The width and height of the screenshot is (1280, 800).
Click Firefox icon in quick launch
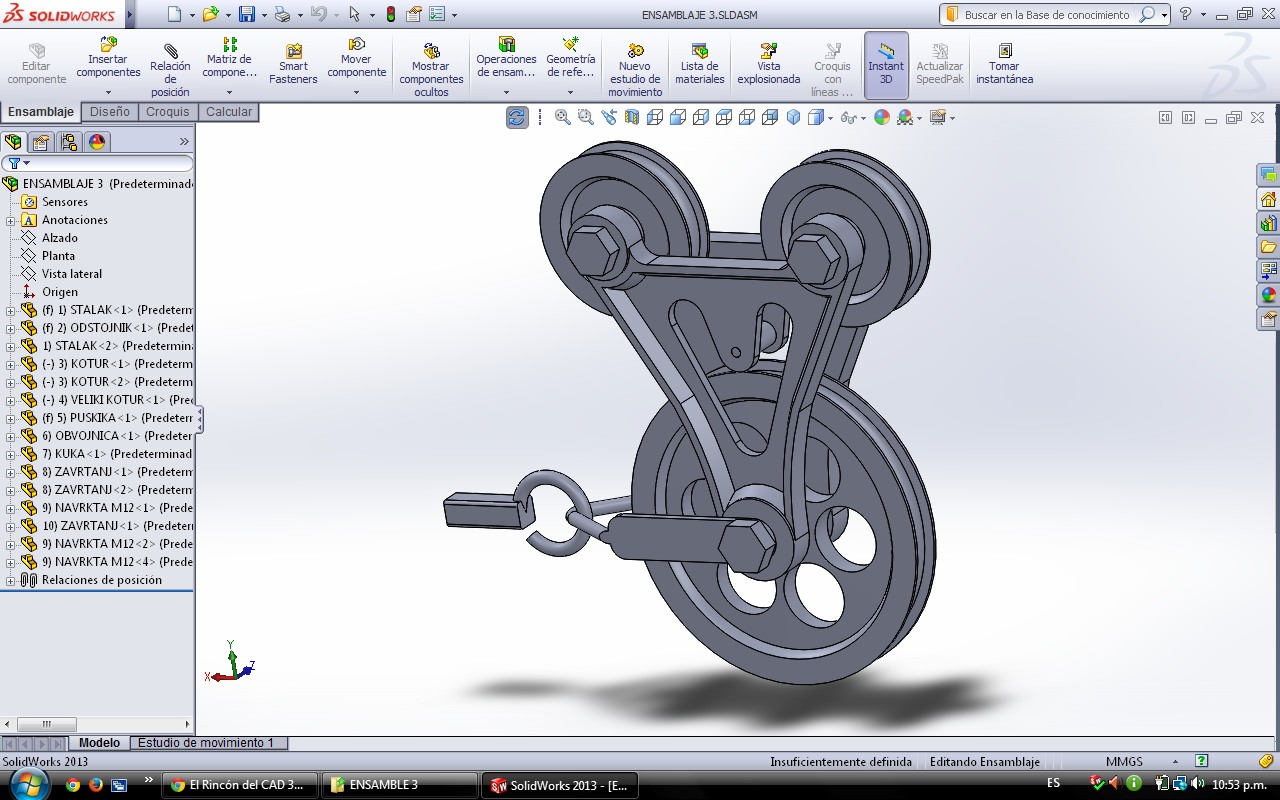[x=96, y=785]
